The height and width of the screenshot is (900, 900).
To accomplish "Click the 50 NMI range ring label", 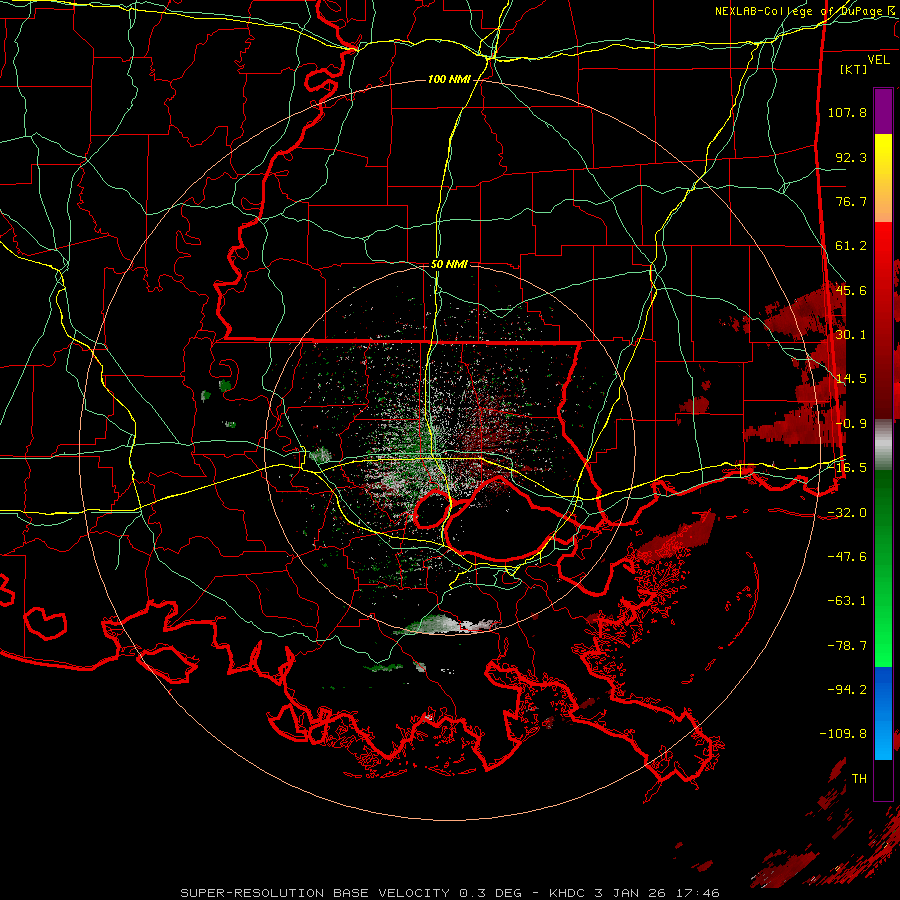I will pos(449,264).
